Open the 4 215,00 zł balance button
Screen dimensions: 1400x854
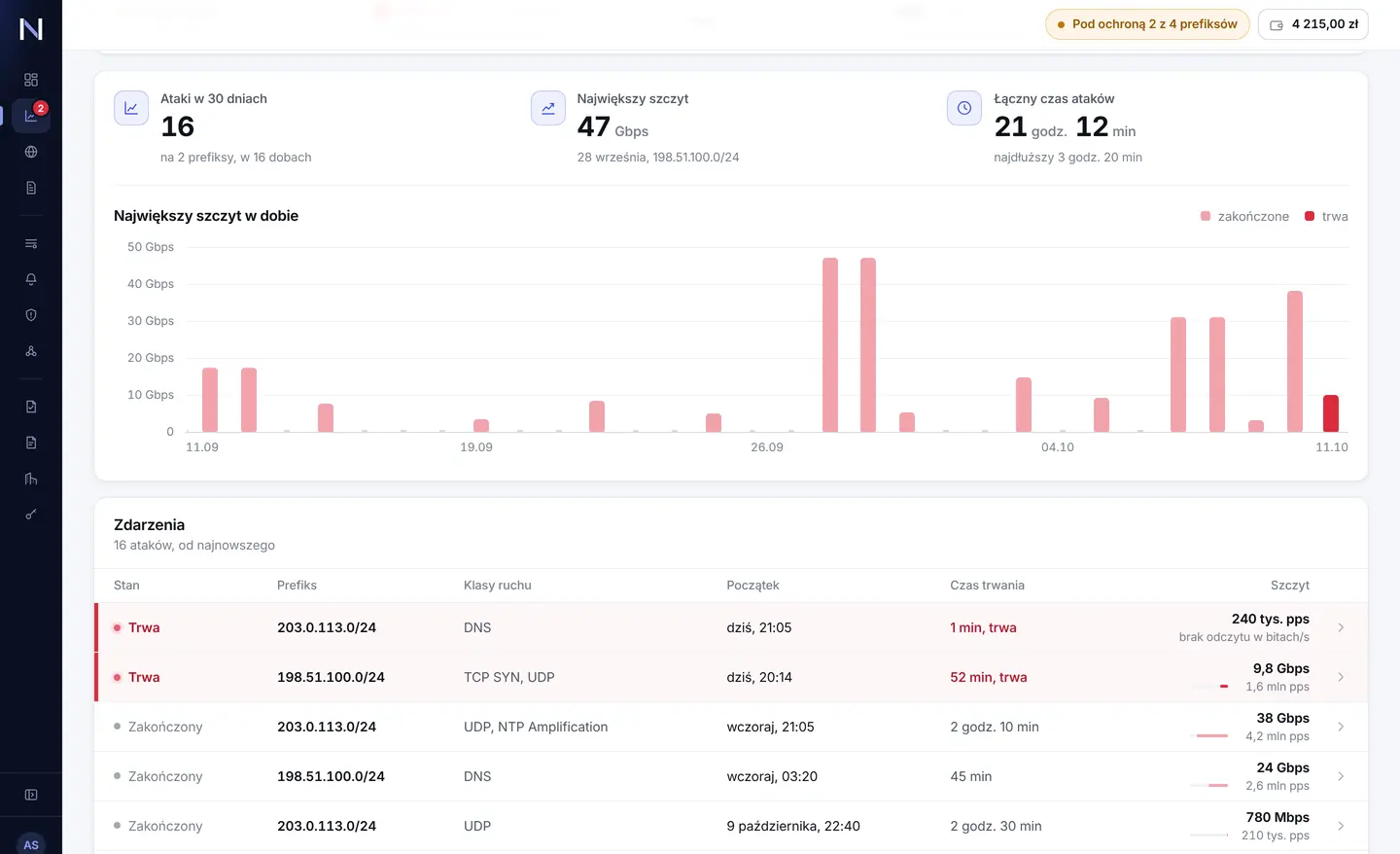coord(1313,24)
